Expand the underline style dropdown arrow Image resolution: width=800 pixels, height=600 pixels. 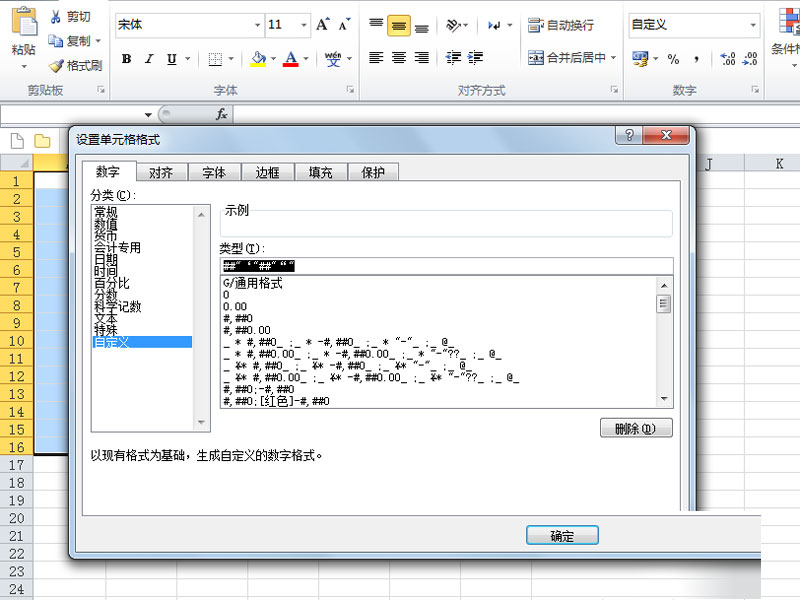click(x=188, y=59)
